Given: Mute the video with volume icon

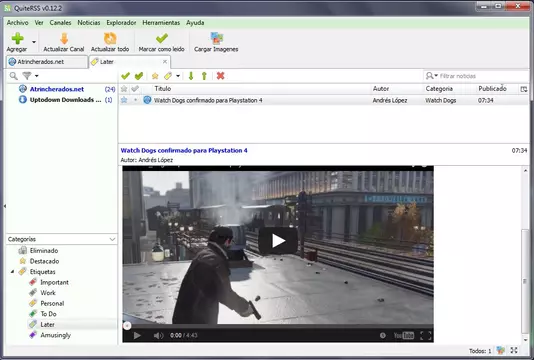Looking at the screenshot, I should pos(158,336).
